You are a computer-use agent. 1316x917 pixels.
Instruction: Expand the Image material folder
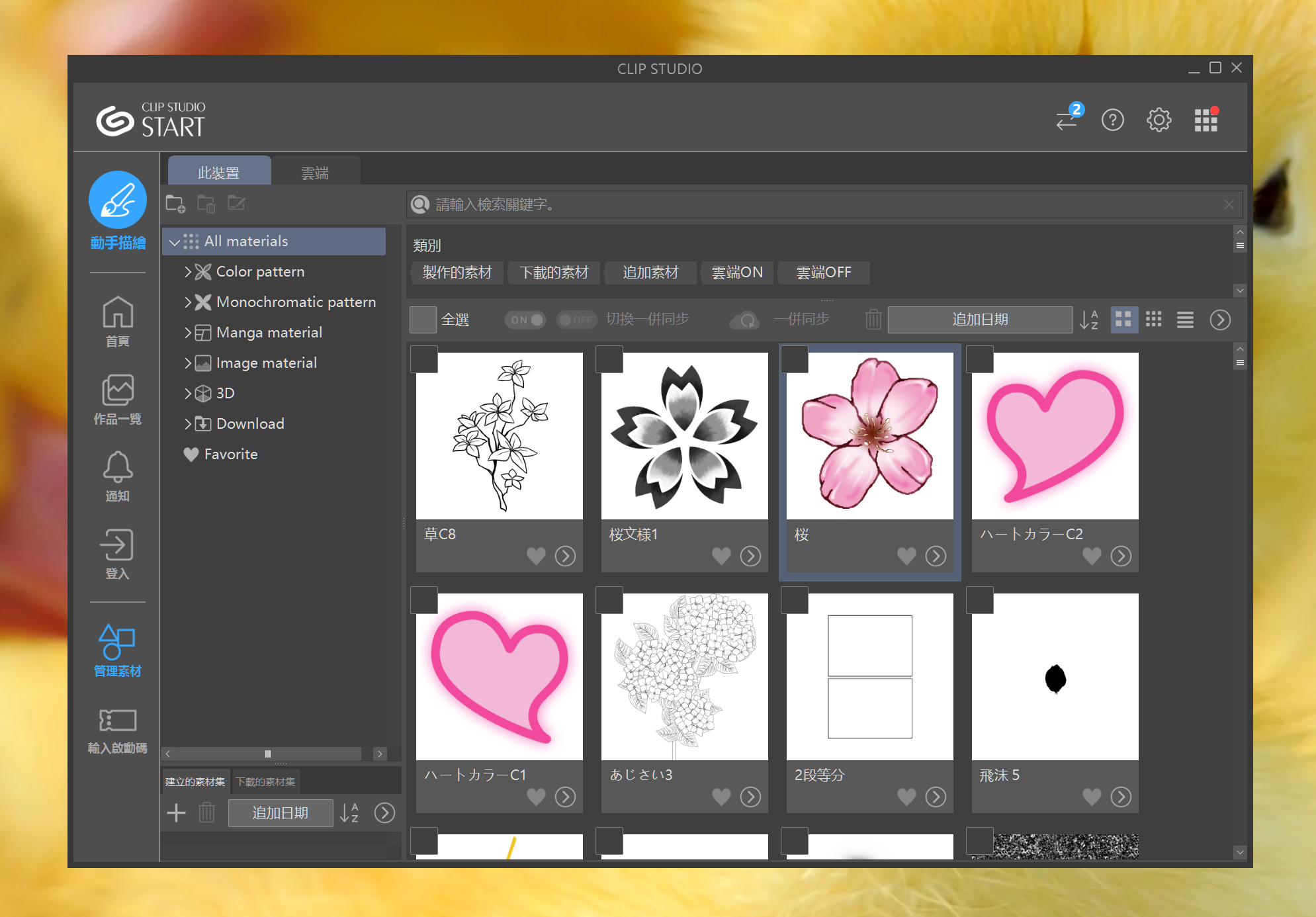coord(188,363)
